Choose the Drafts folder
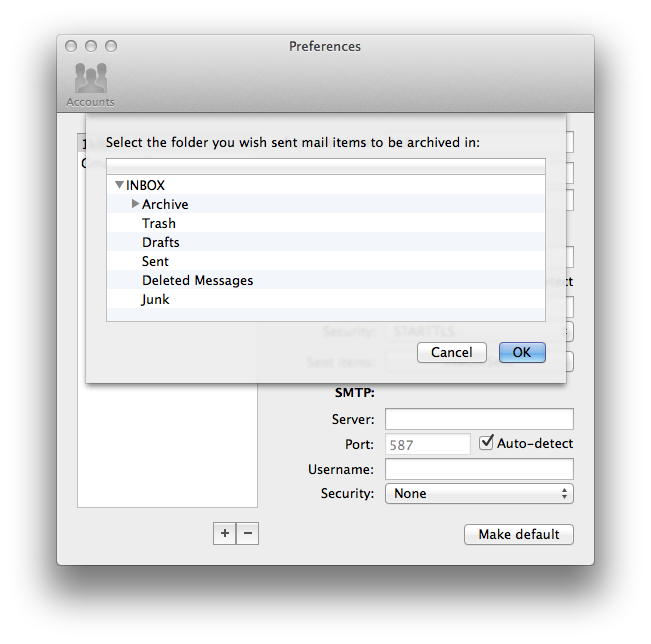 [x=326, y=242]
